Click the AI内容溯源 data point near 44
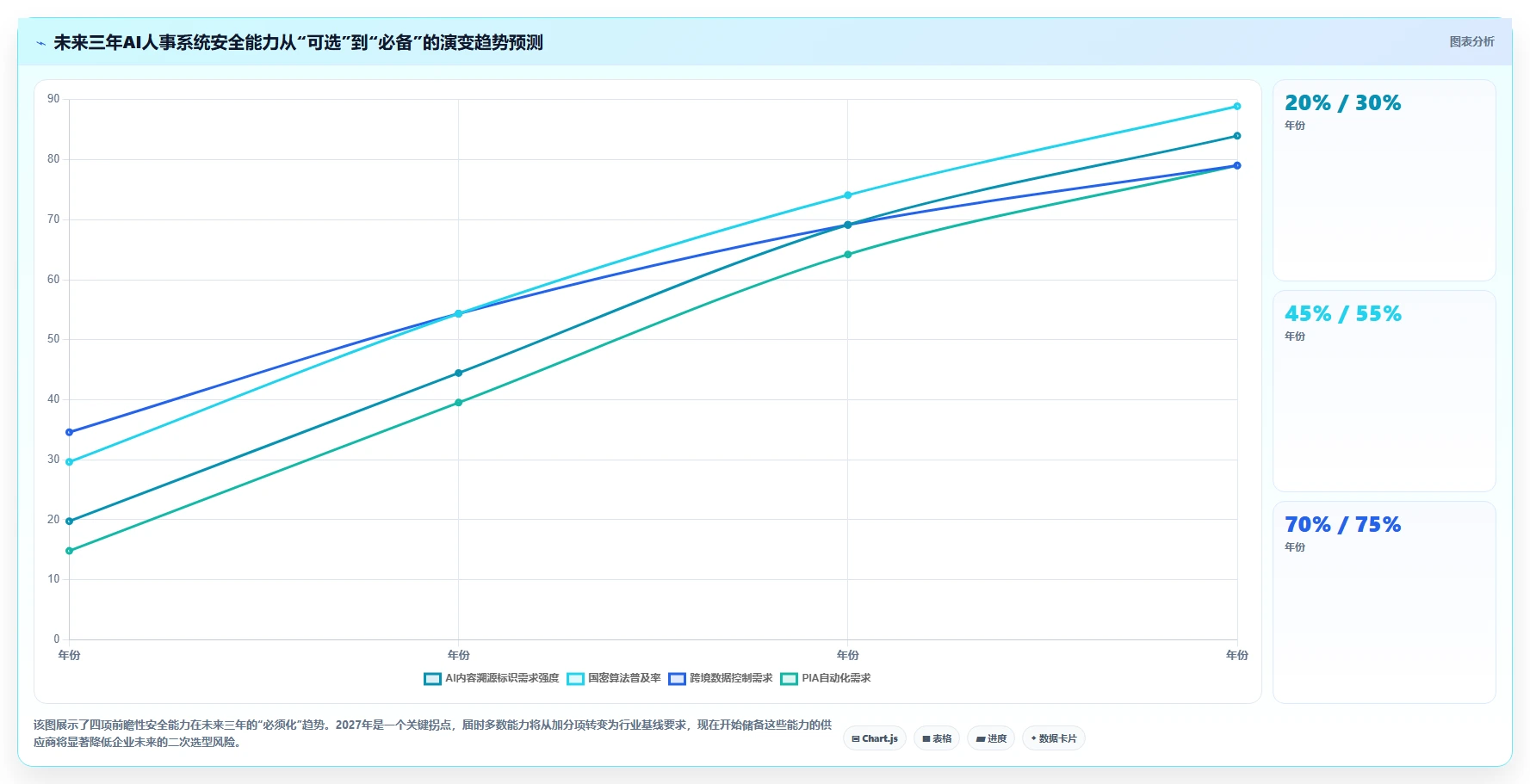This screenshot has width=1530, height=784. (x=459, y=373)
